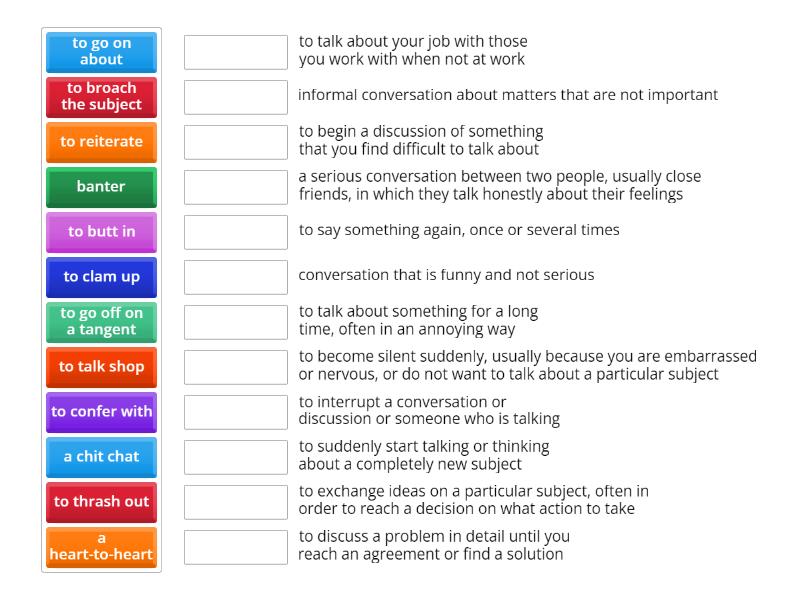Click the 'to go on about' tile
Viewport: 800px width, 600px height.
[x=101, y=52]
